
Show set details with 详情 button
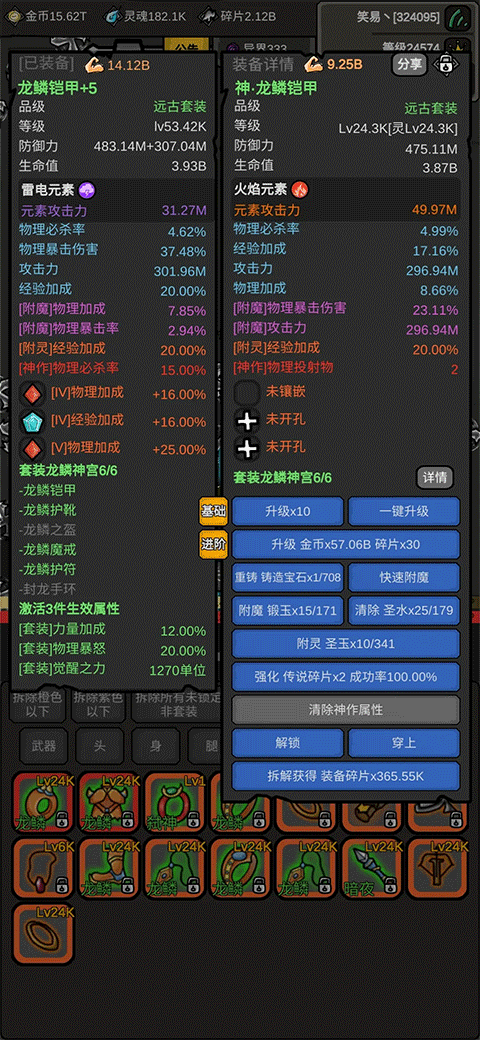[436, 477]
